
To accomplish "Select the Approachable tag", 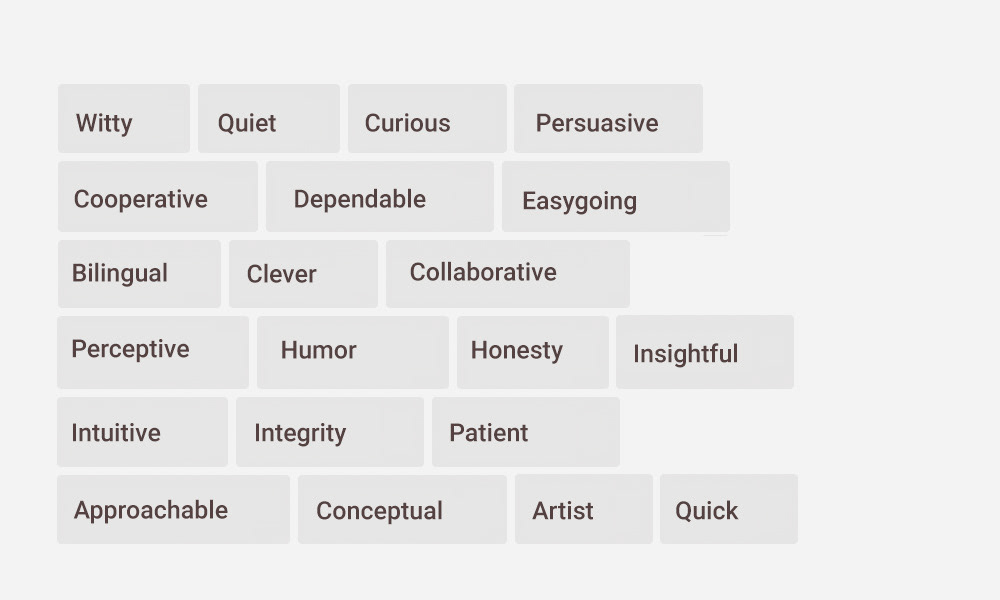I will click(x=173, y=509).
